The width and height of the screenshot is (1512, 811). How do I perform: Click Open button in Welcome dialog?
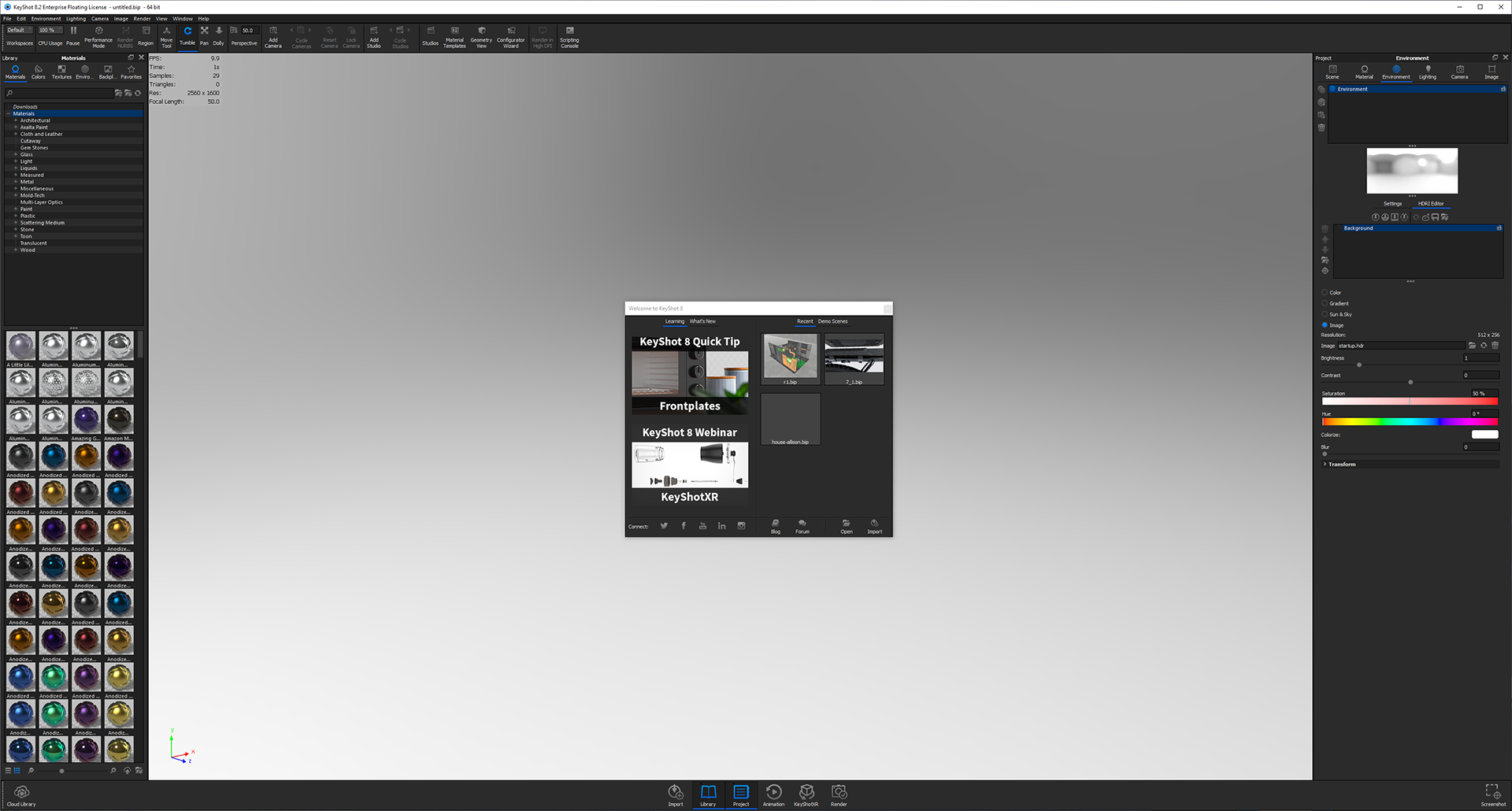[846, 527]
